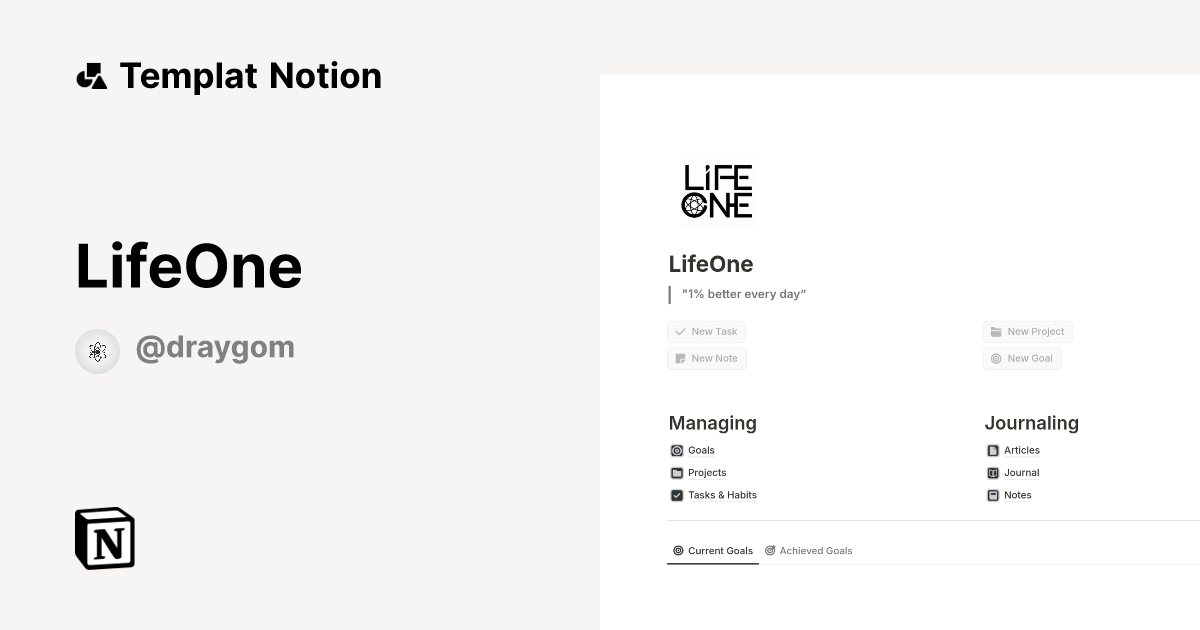Click the "1% better every day" quote
1200x630 pixels.
click(x=745, y=293)
